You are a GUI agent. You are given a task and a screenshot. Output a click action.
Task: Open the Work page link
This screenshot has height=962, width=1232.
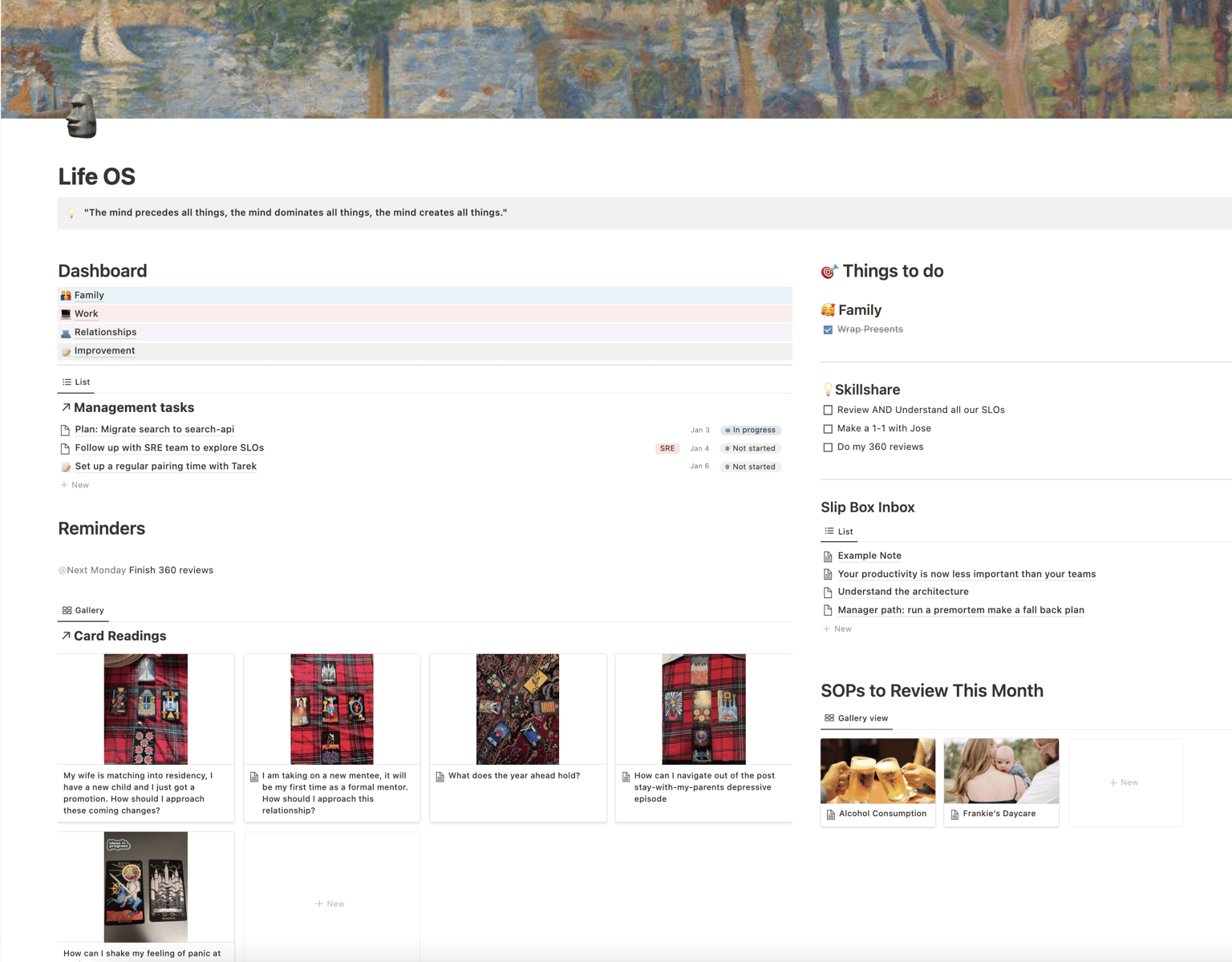click(x=87, y=314)
